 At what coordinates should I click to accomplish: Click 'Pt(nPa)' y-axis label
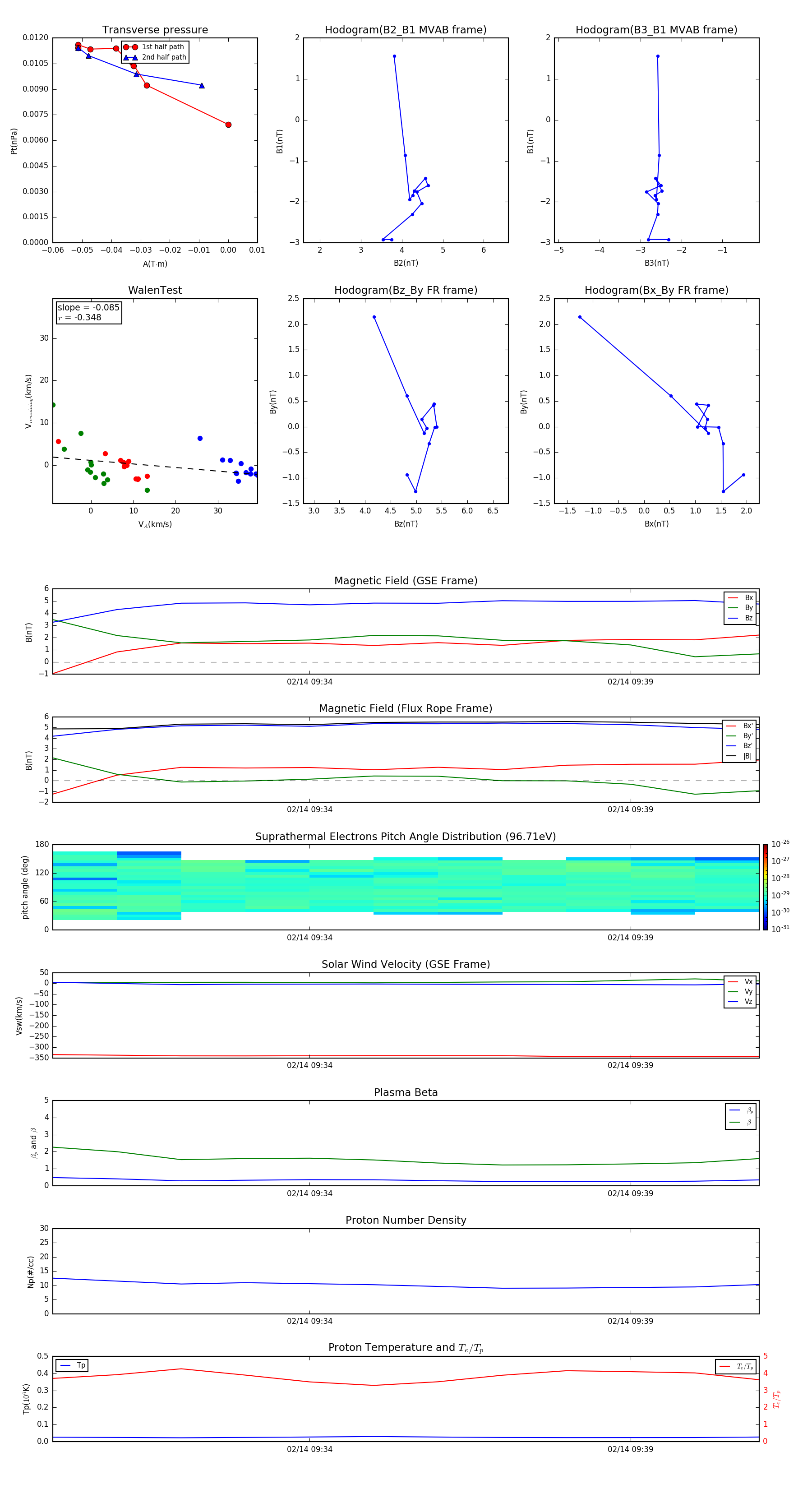[x=14, y=141]
